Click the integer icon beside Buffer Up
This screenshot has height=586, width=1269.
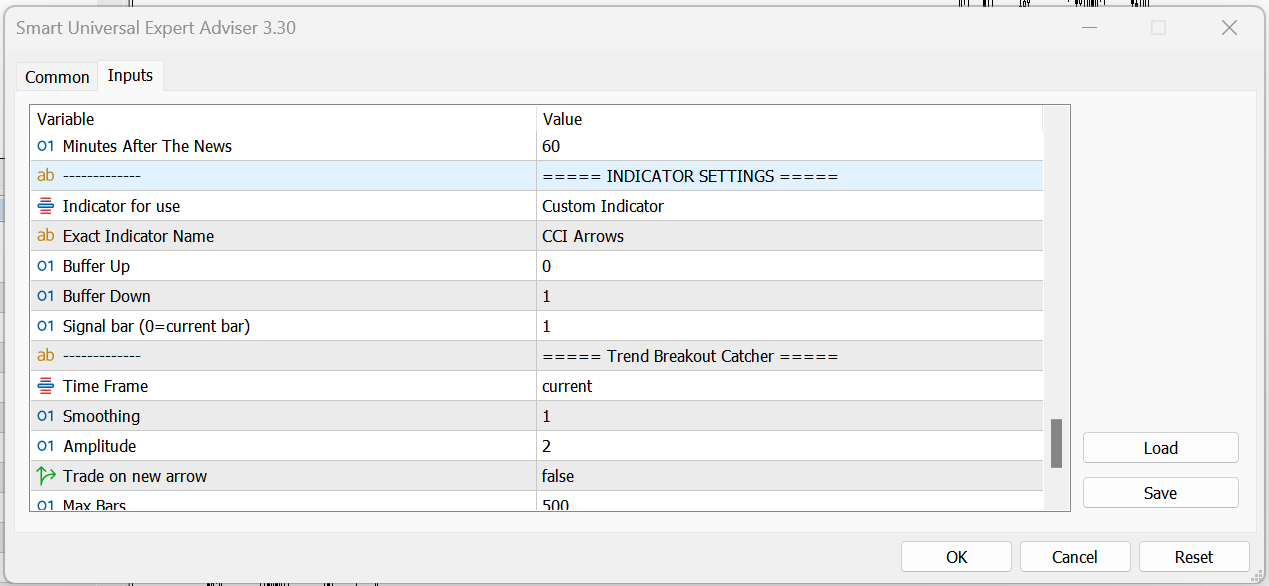point(45,266)
